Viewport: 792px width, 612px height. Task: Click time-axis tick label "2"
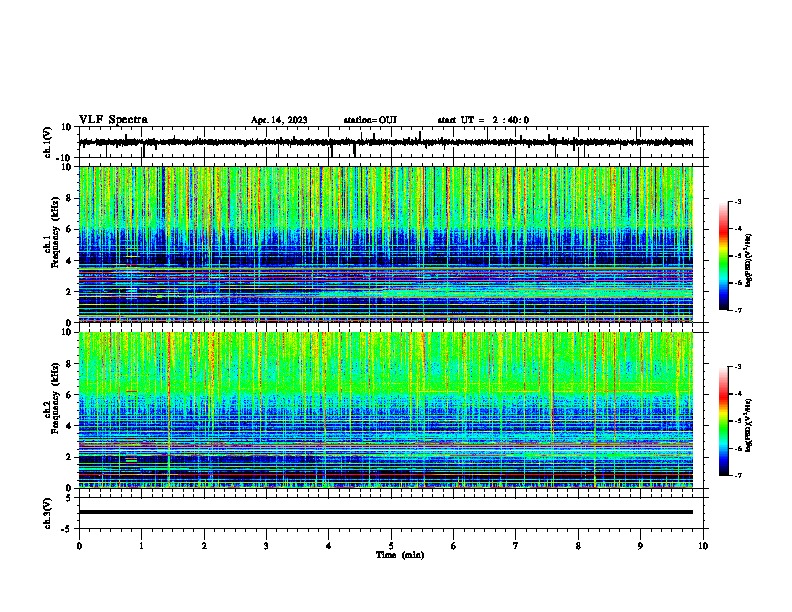pyautogui.click(x=205, y=546)
